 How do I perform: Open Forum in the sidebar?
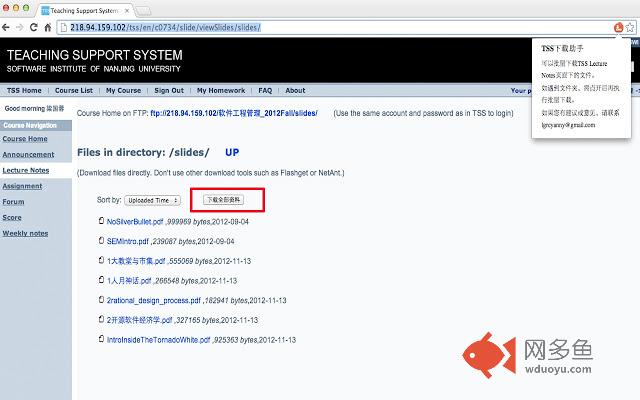pyautogui.click(x=13, y=202)
